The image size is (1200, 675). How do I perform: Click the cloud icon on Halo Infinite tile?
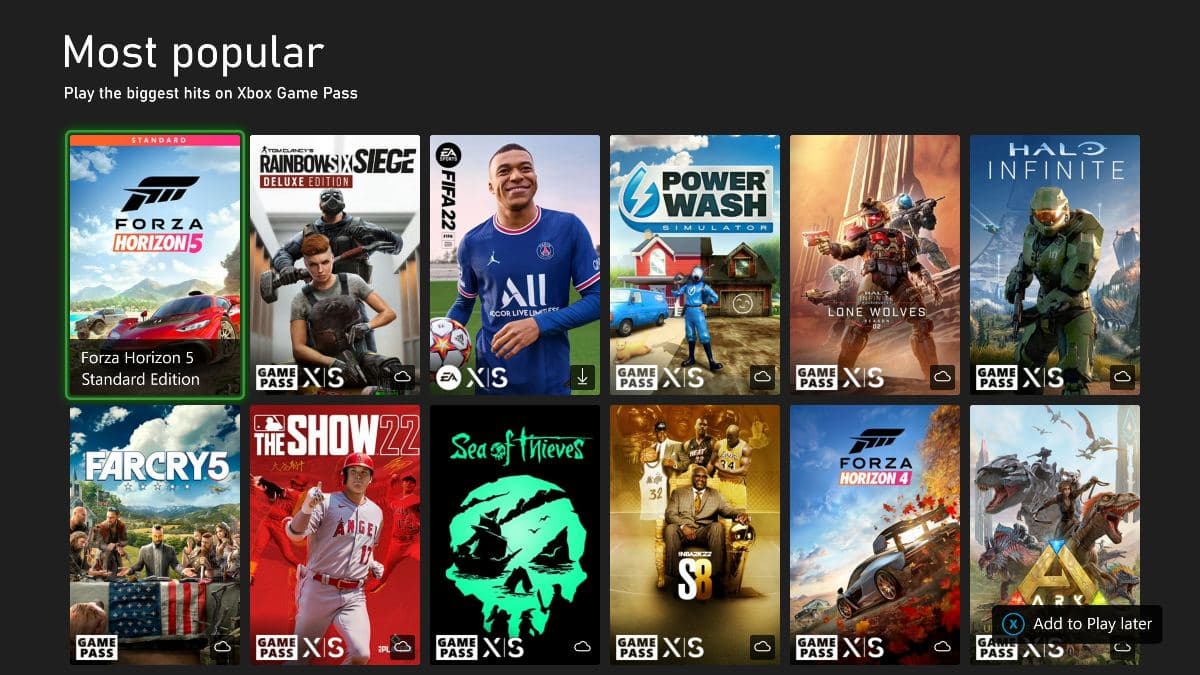tap(1123, 377)
